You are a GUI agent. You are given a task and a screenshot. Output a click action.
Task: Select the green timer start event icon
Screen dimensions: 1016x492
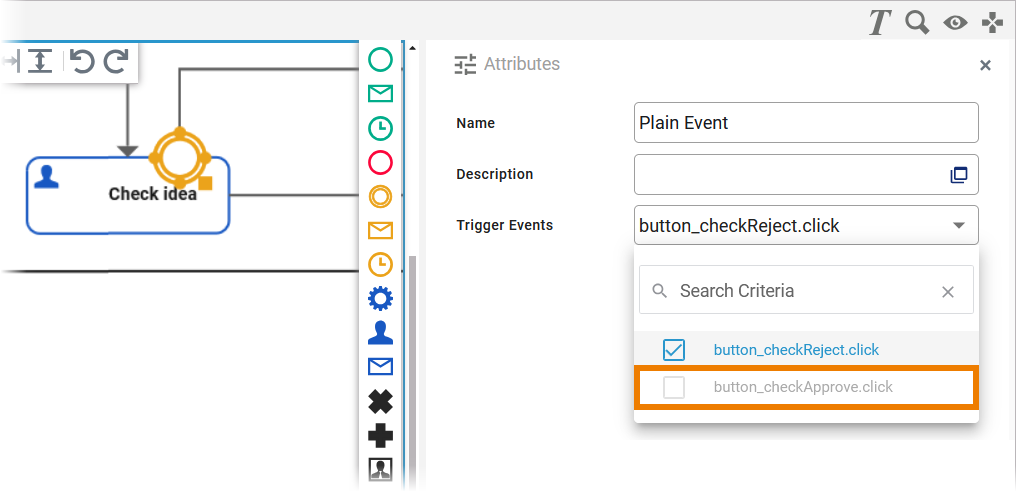click(x=380, y=128)
